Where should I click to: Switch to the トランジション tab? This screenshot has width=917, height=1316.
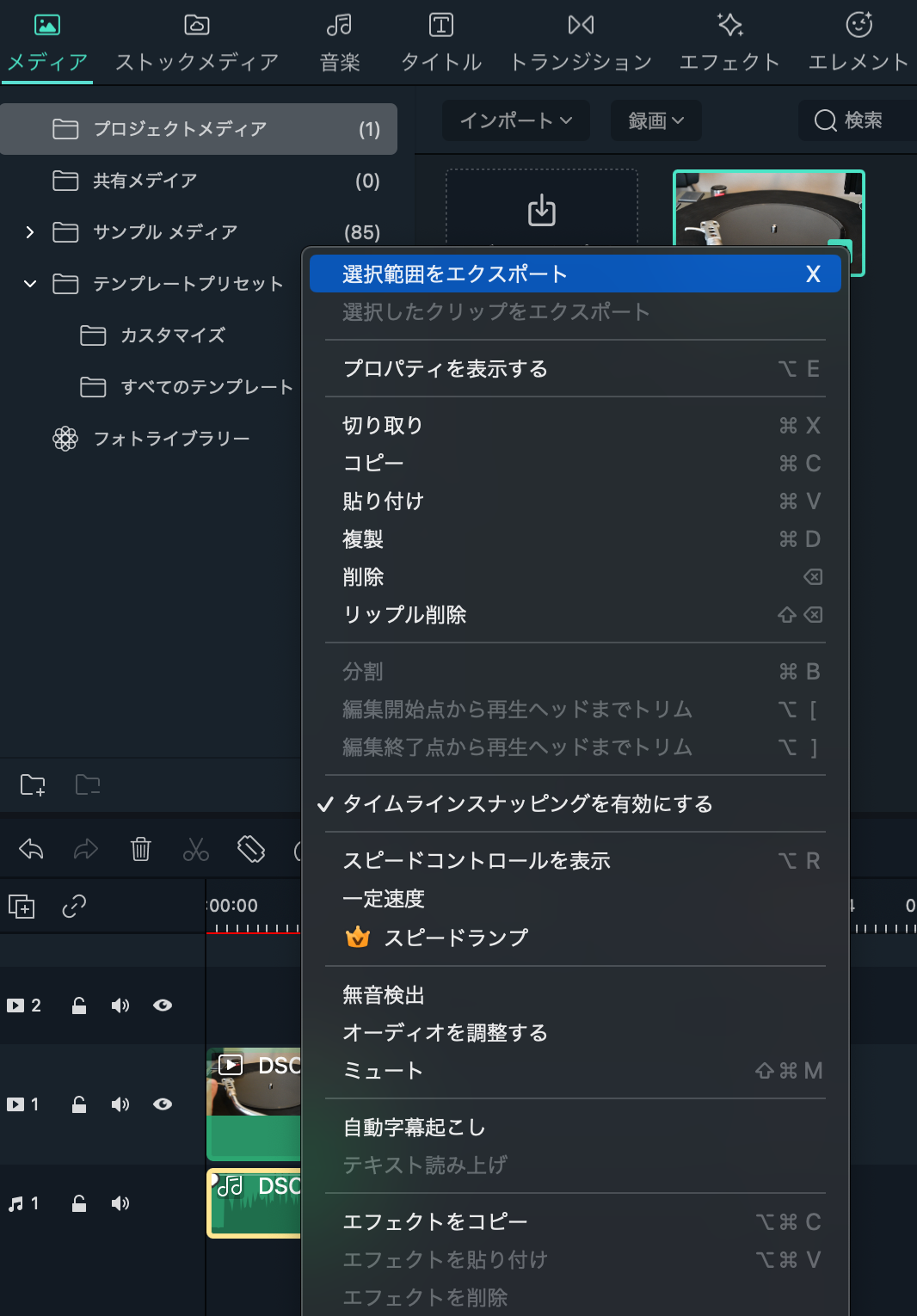point(581,43)
